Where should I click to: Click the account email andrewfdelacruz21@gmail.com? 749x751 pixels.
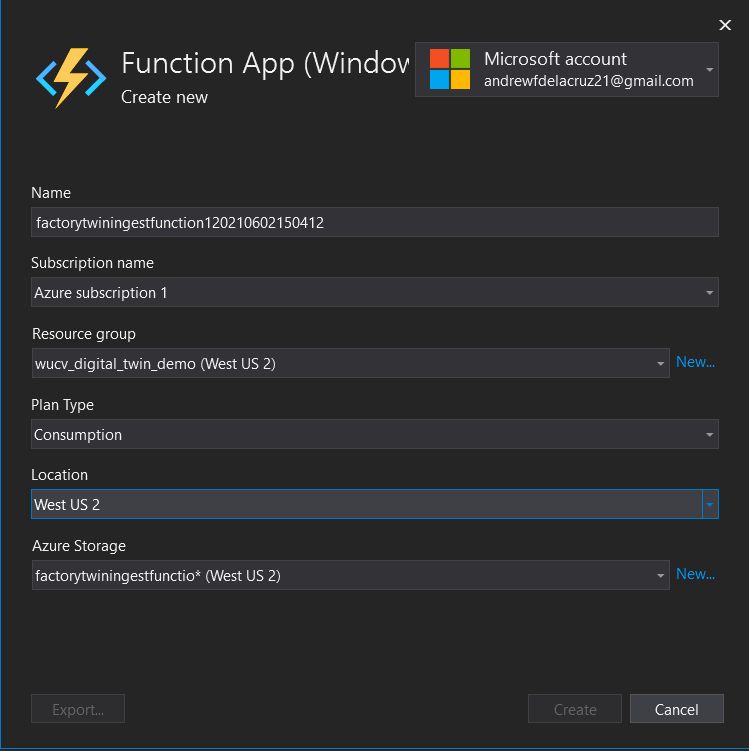point(589,81)
